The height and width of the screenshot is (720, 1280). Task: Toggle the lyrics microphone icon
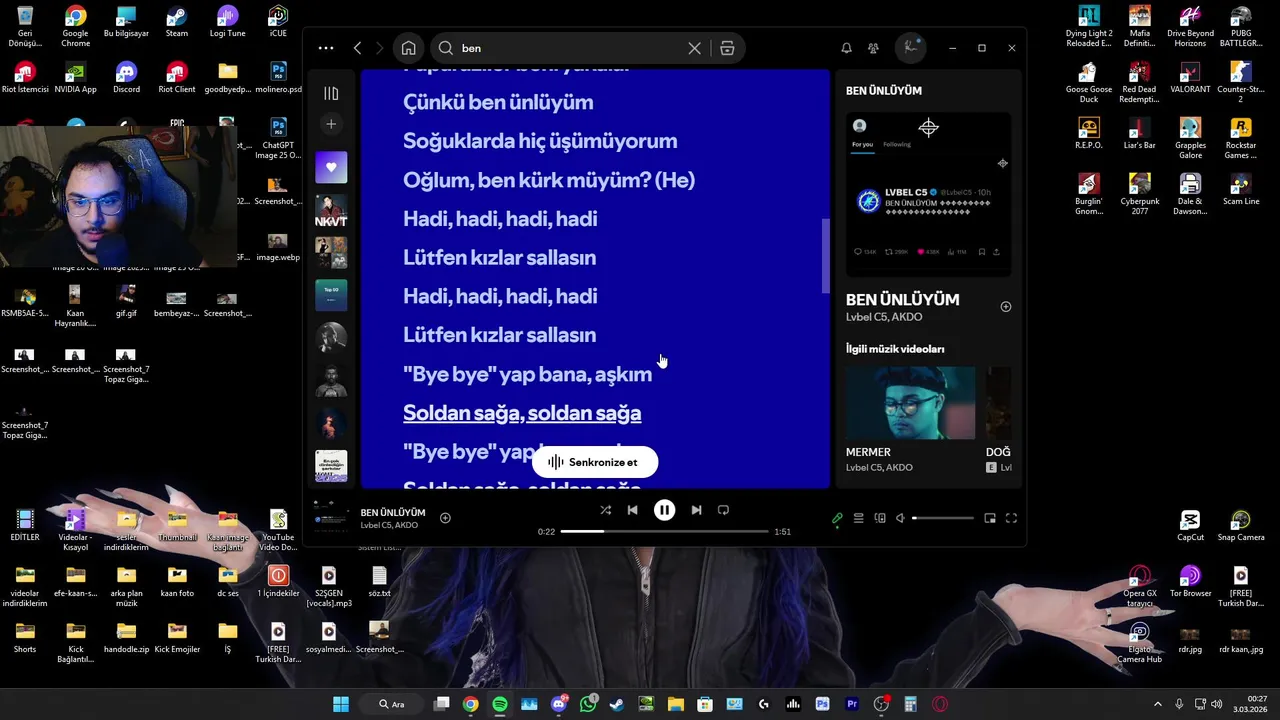[x=837, y=518]
